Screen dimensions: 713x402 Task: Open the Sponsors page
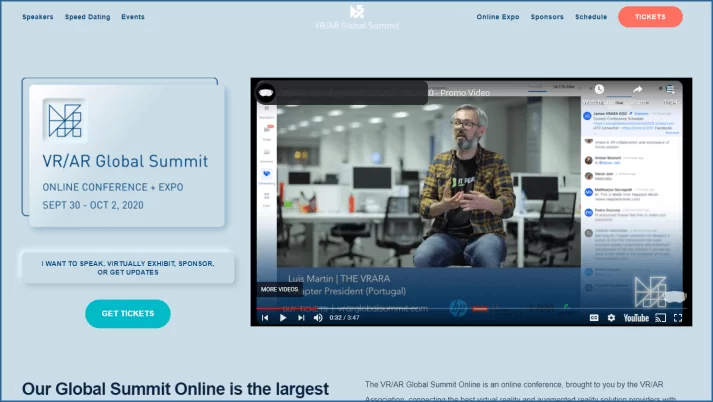click(x=547, y=17)
